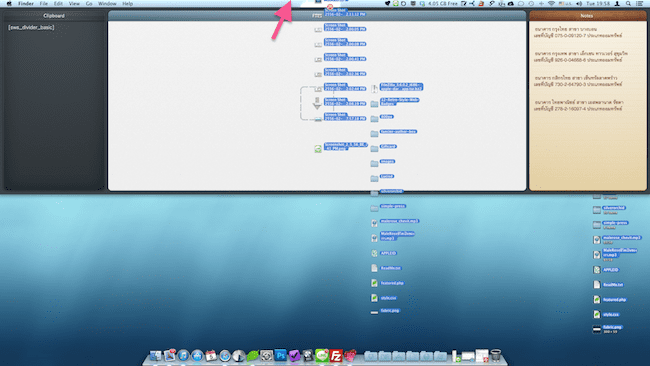
Task: Click the last Thai note paragraph in Notes
Action: (x=579, y=105)
